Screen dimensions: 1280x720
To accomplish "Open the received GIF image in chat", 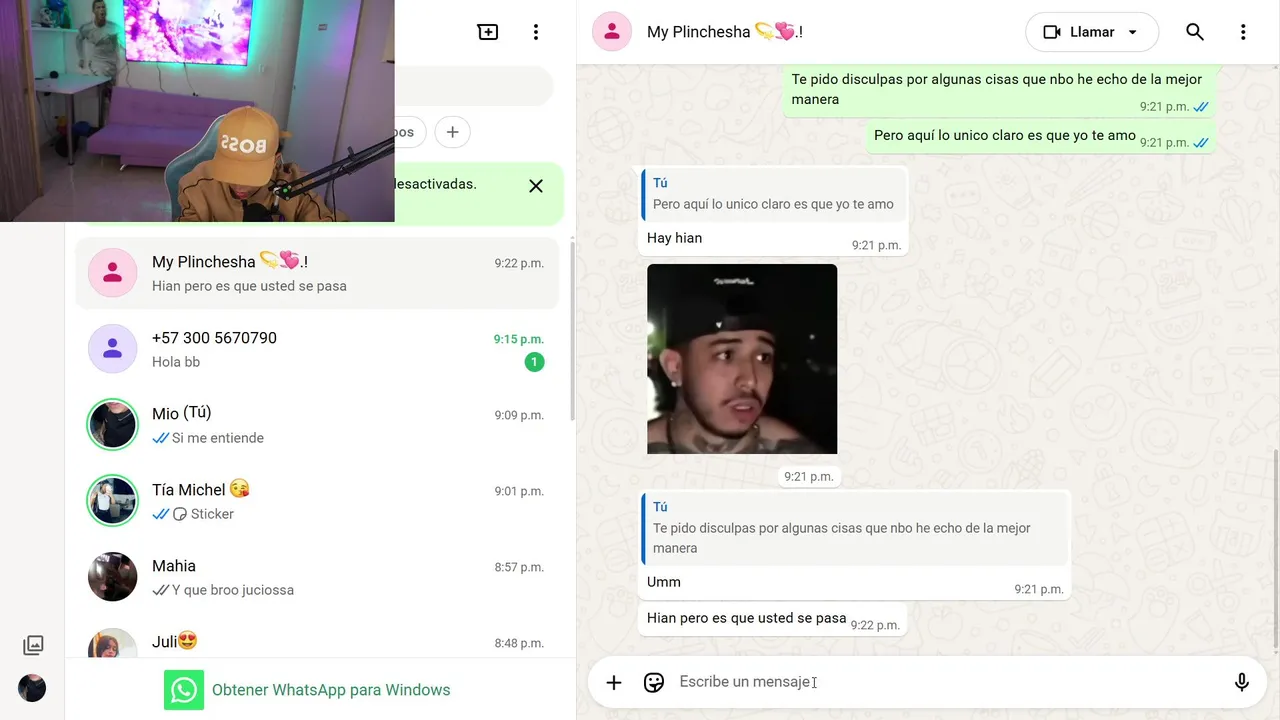I will (742, 359).
